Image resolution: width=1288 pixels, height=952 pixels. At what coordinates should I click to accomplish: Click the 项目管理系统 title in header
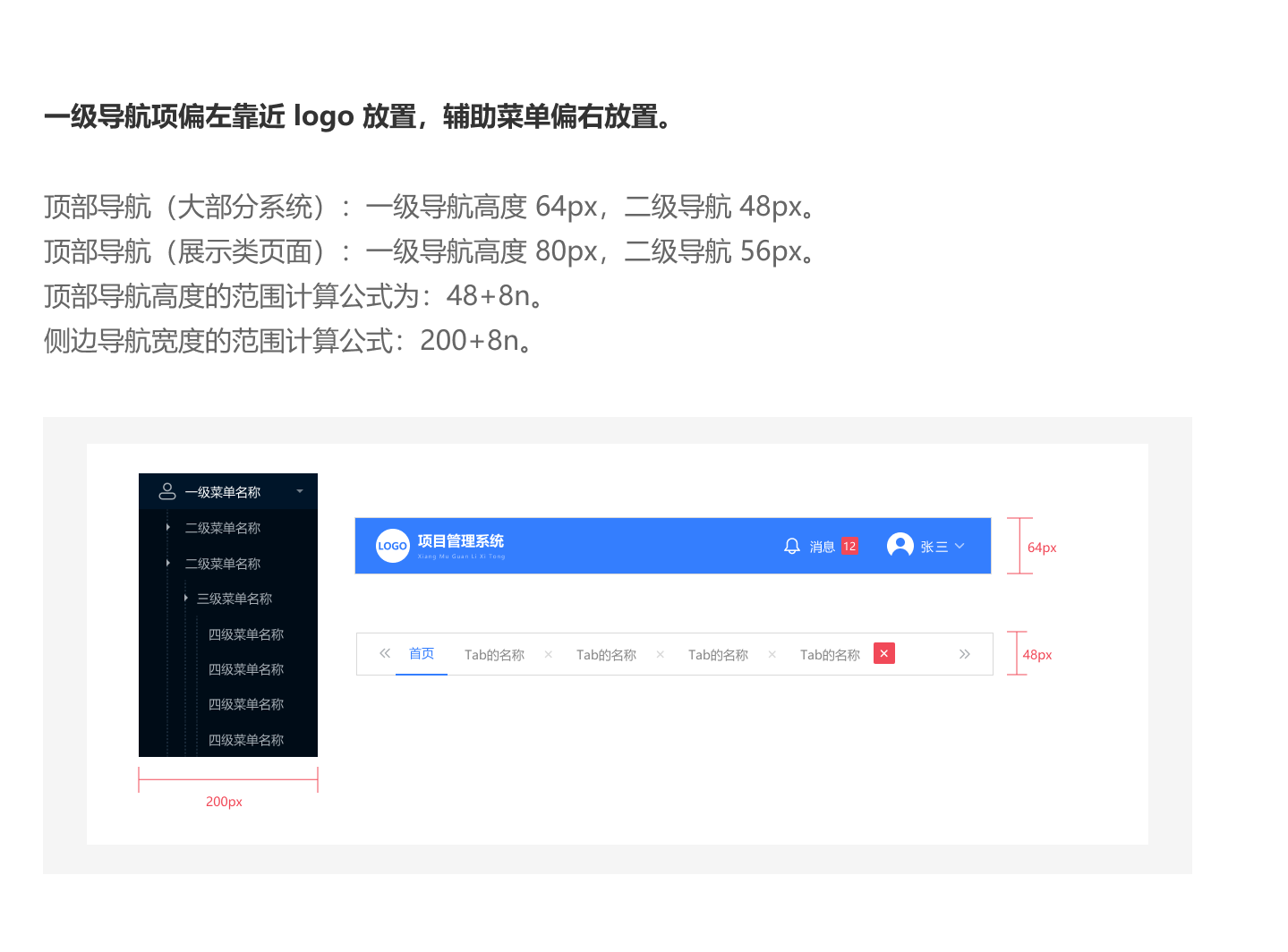click(x=461, y=540)
